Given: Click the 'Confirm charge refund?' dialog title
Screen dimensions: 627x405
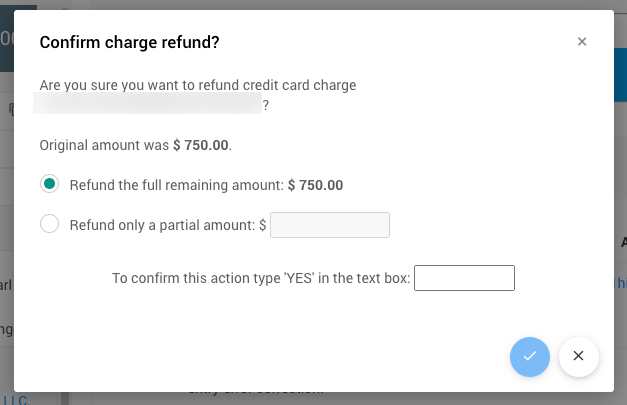Looking at the screenshot, I should pyautogui.click(x=129, y=42).
